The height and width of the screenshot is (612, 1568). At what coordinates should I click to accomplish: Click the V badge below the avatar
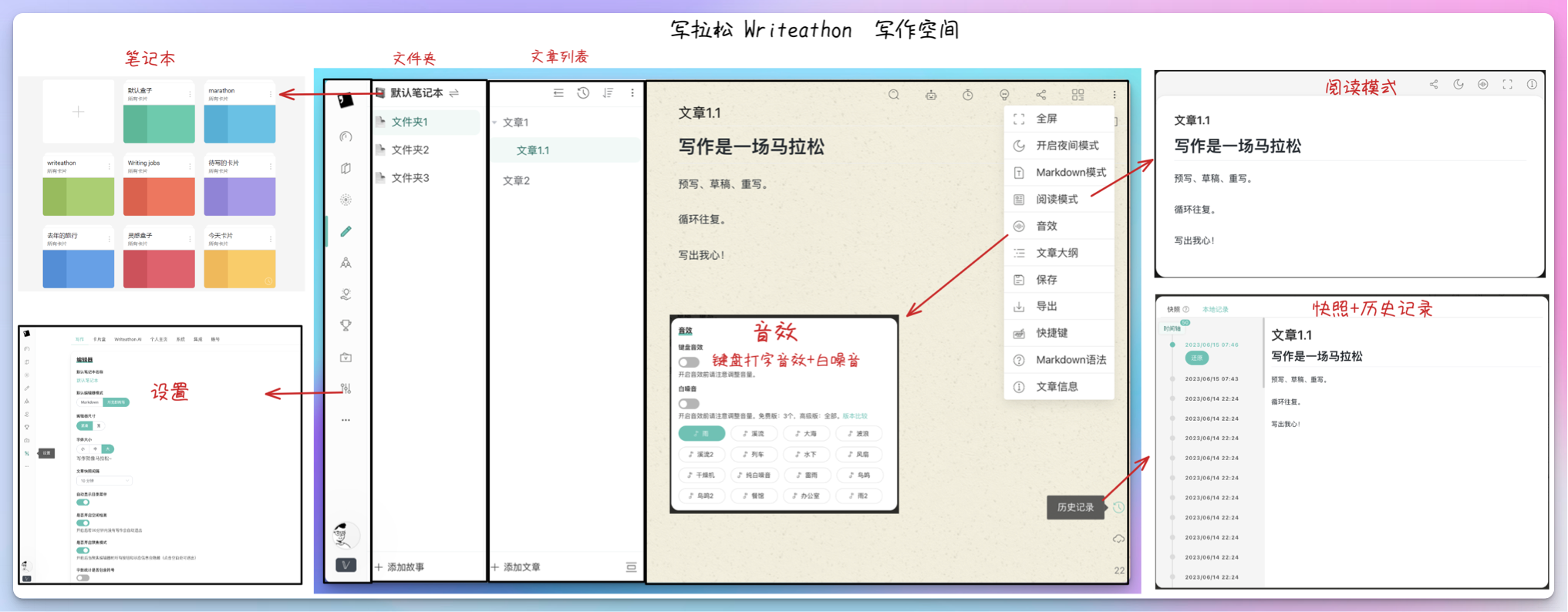[346, 565]
